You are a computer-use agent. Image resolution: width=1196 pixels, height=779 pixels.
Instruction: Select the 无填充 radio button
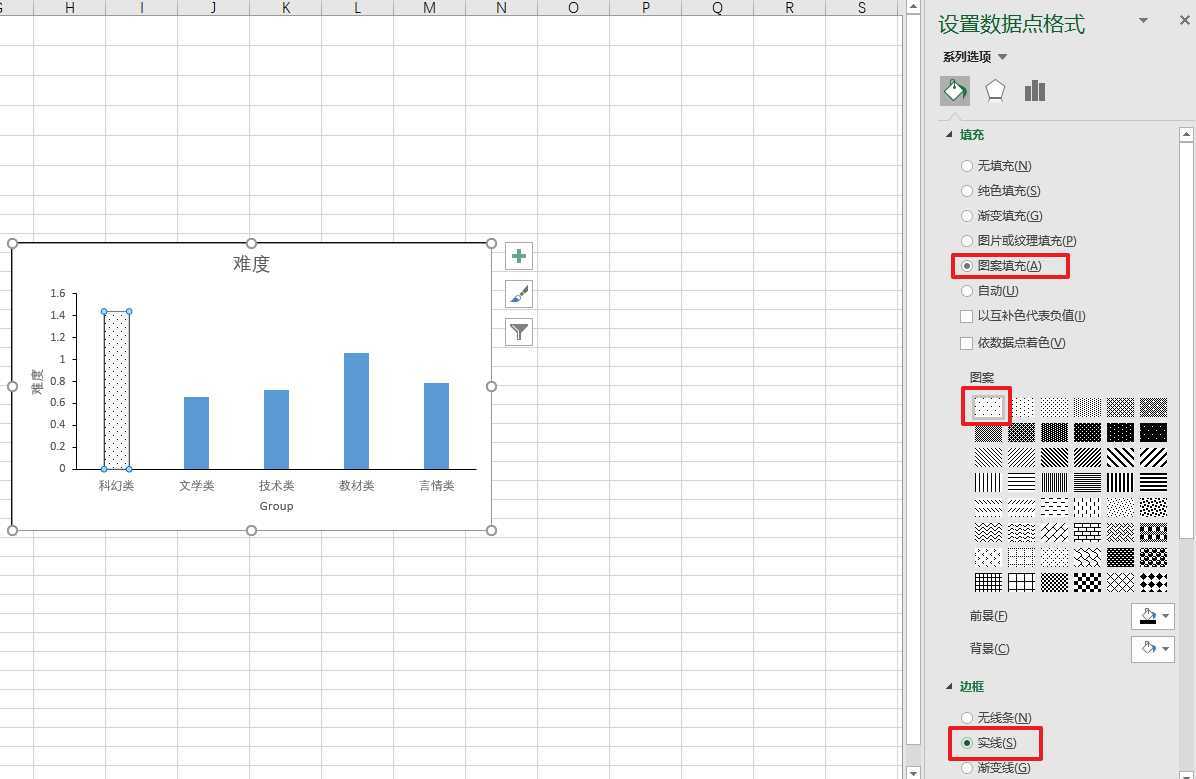(967, 166)
